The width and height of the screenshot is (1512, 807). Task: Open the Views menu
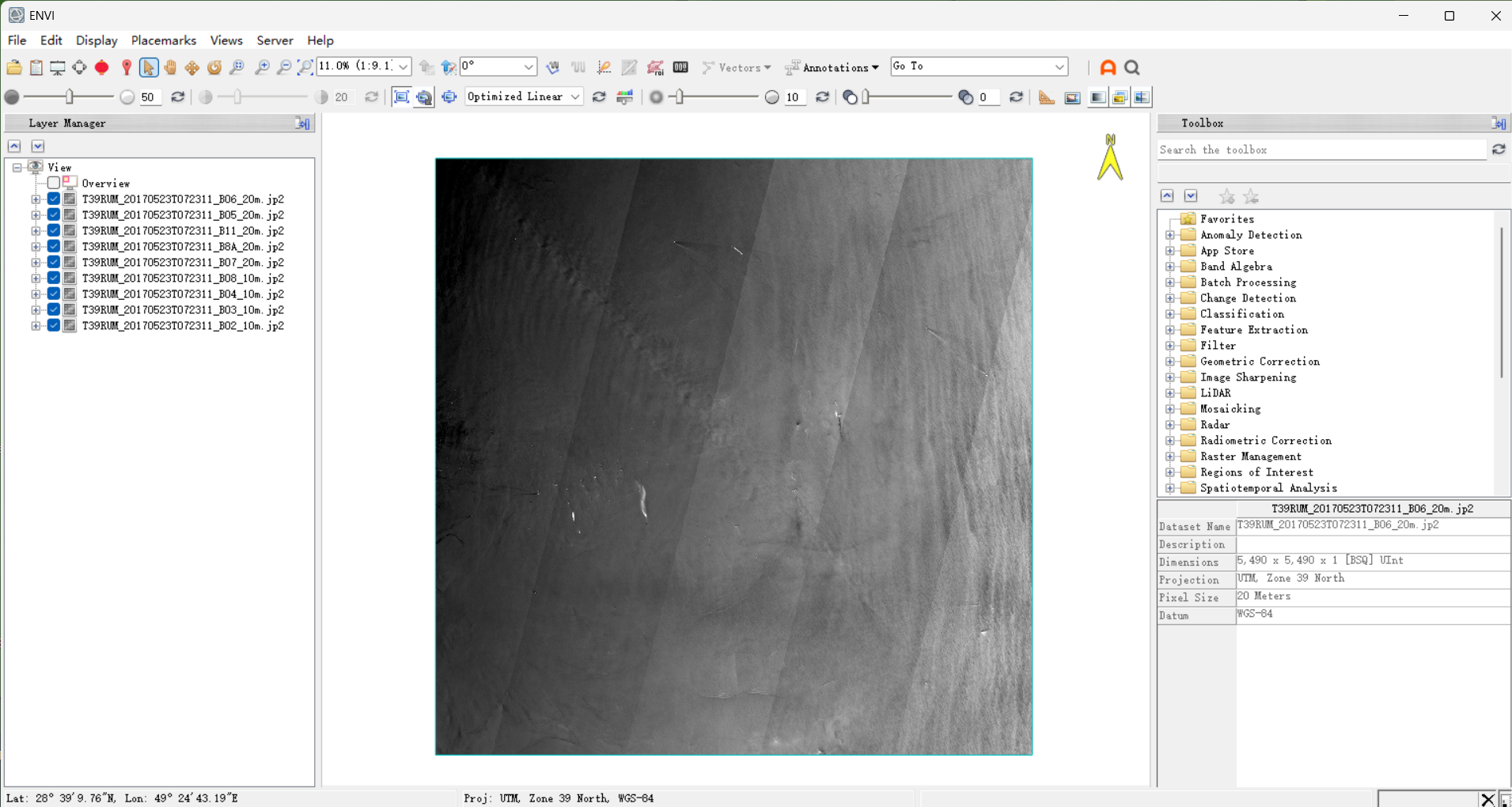(x=226, y=40)
